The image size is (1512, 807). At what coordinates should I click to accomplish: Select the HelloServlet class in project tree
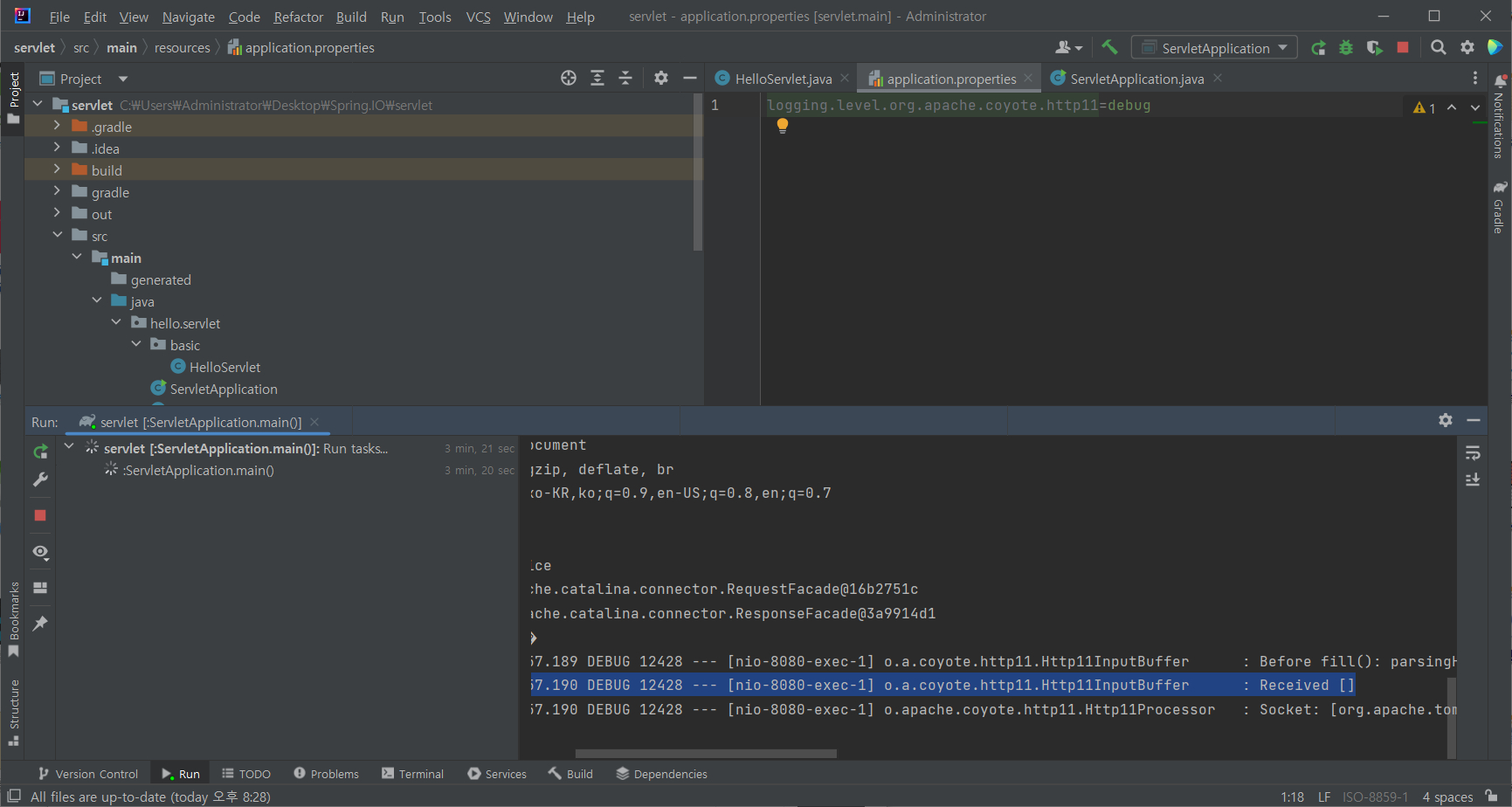point(224,367)
